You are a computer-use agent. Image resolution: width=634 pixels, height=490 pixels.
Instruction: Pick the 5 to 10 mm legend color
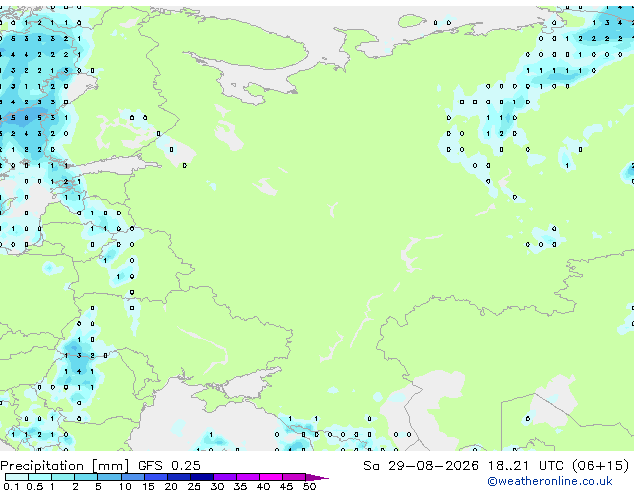[x=109, y=477]
